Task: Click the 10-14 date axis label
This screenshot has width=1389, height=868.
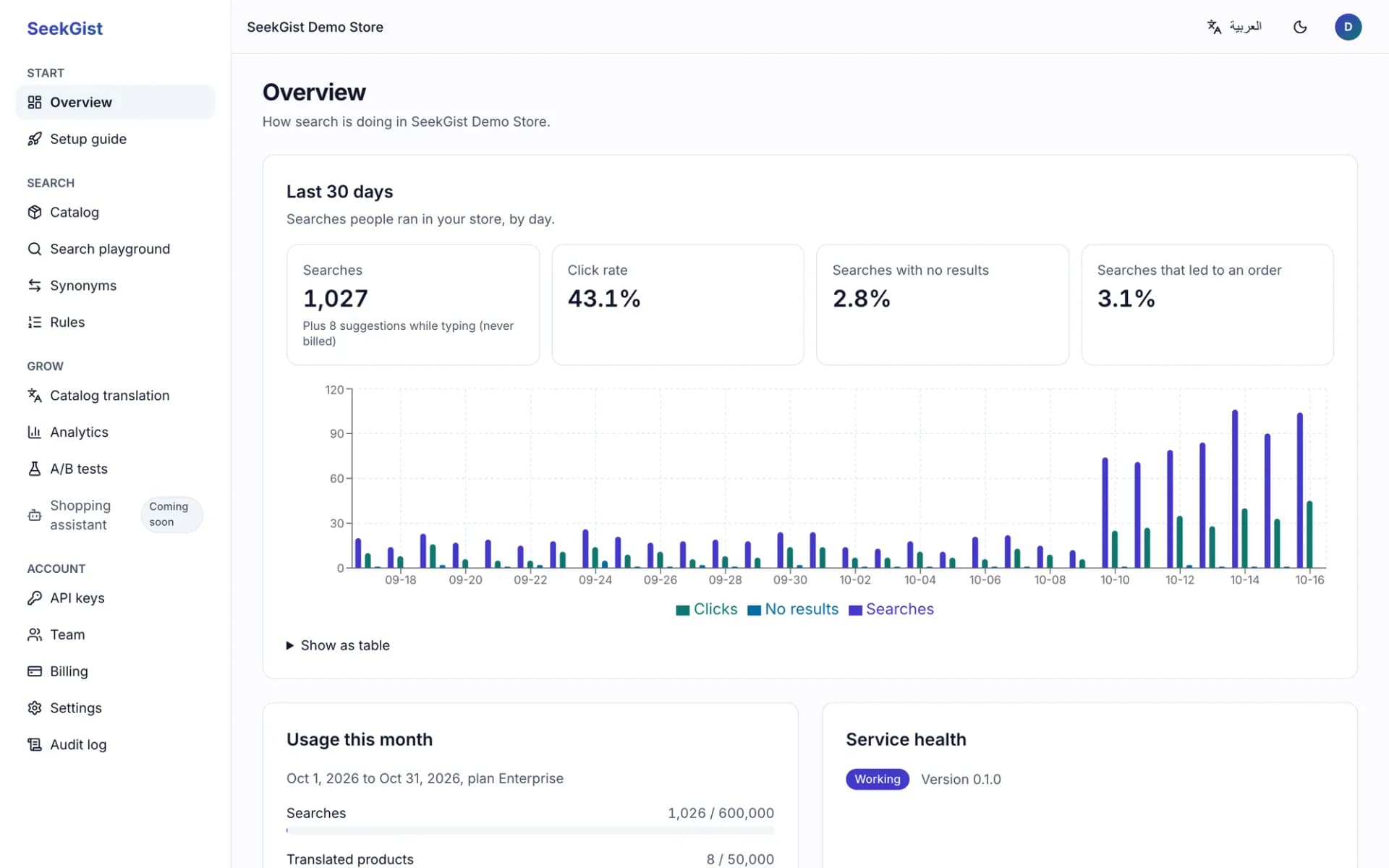Action: [1244, 580]
